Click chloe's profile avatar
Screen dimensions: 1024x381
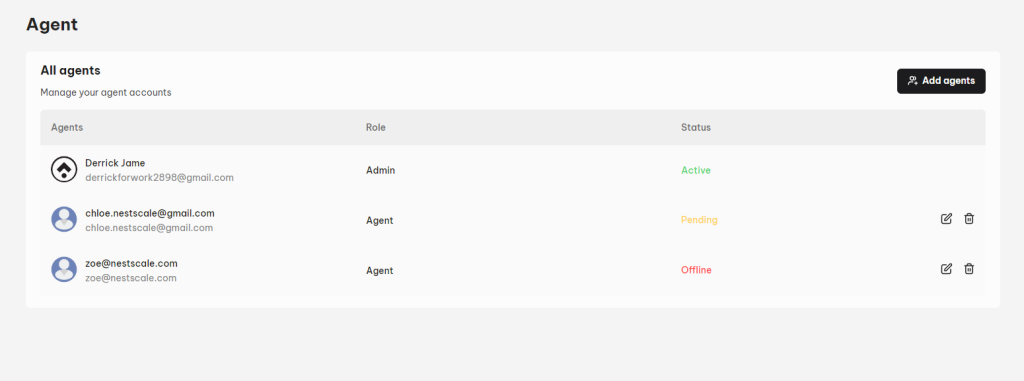pyautogui.click(x=64, y=219)
